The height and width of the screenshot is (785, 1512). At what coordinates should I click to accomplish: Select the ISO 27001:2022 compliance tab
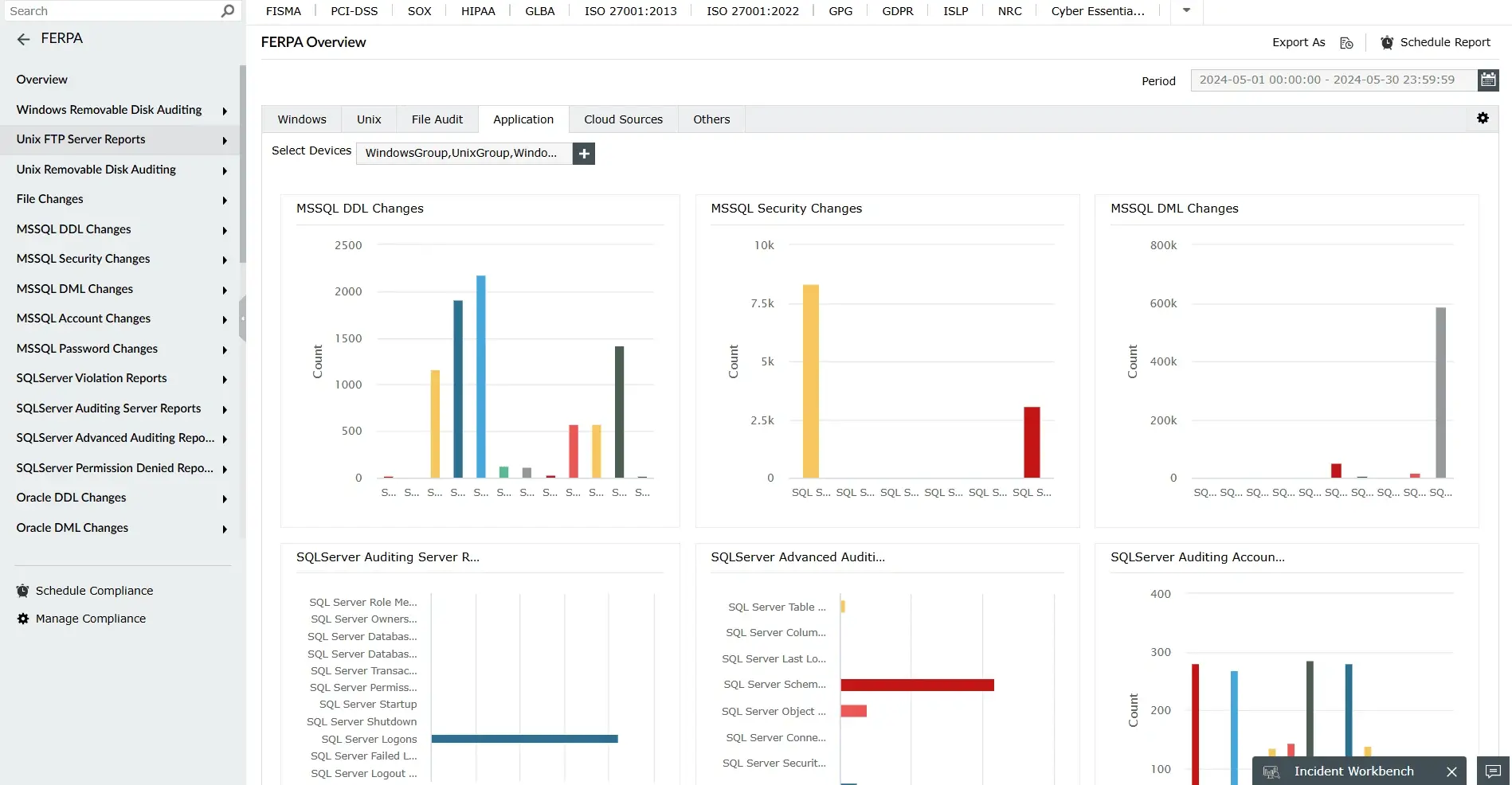coord(751,10)
